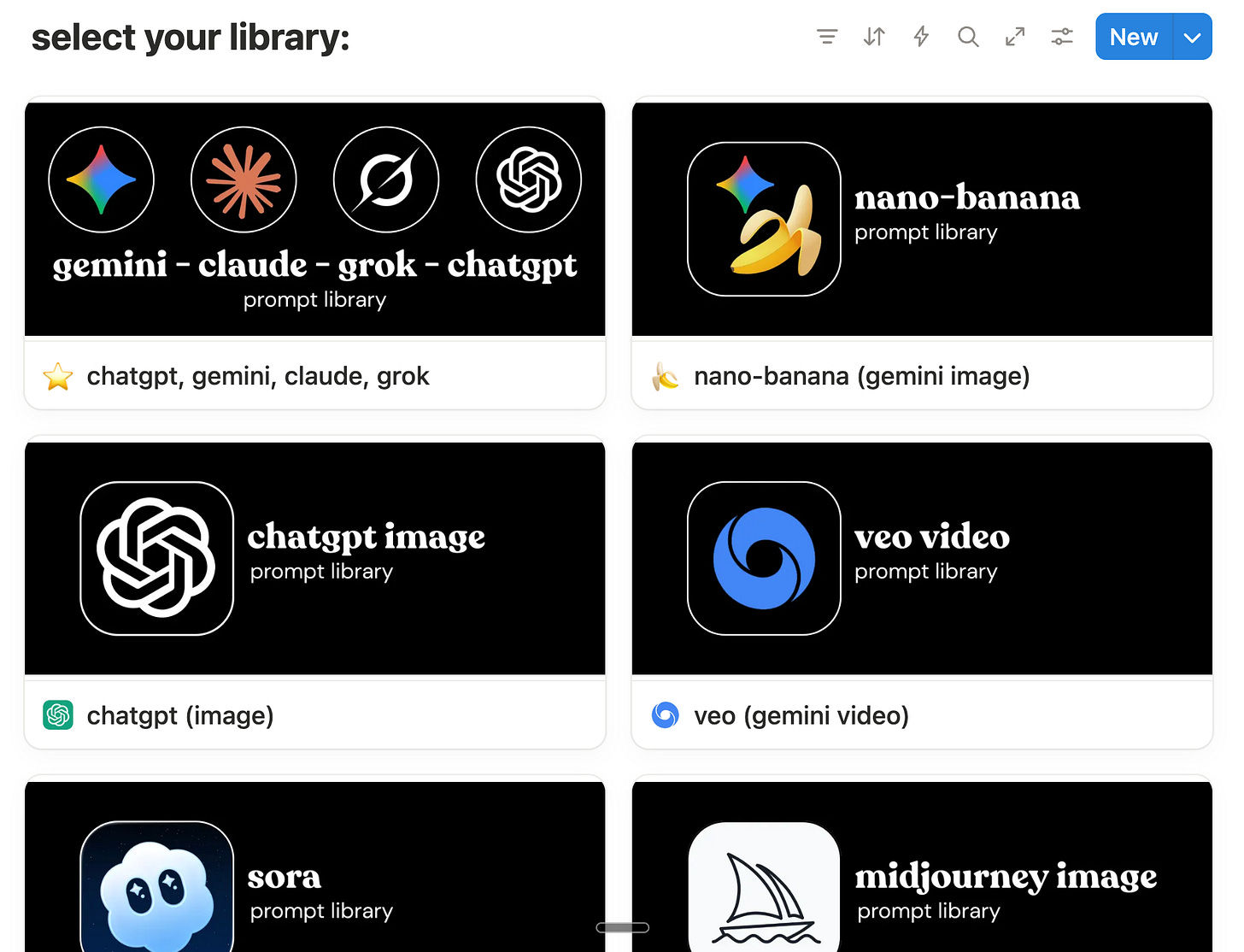Open the veo video prompt library cover
Screen dimensions: 1244x952
[922, 558]
